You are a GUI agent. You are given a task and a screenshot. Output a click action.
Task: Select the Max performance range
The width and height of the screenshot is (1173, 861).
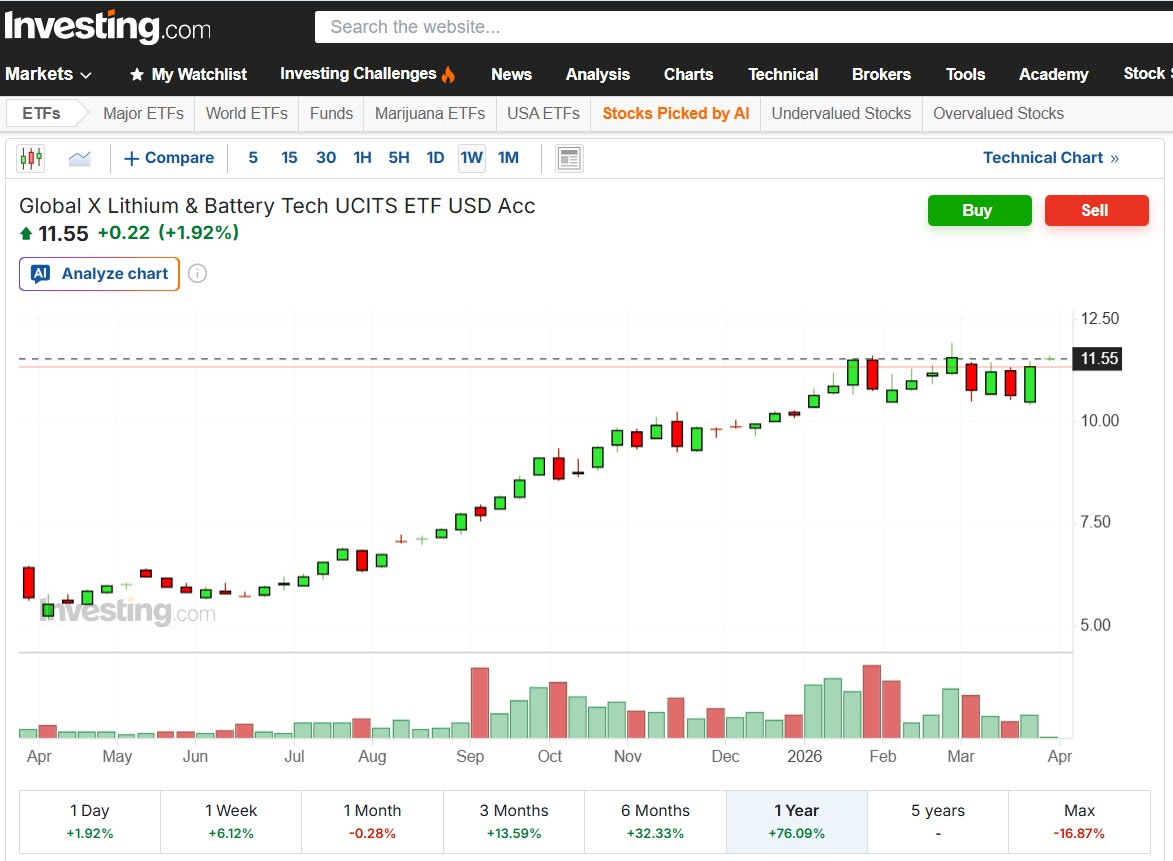click(x=1079, y=821)
